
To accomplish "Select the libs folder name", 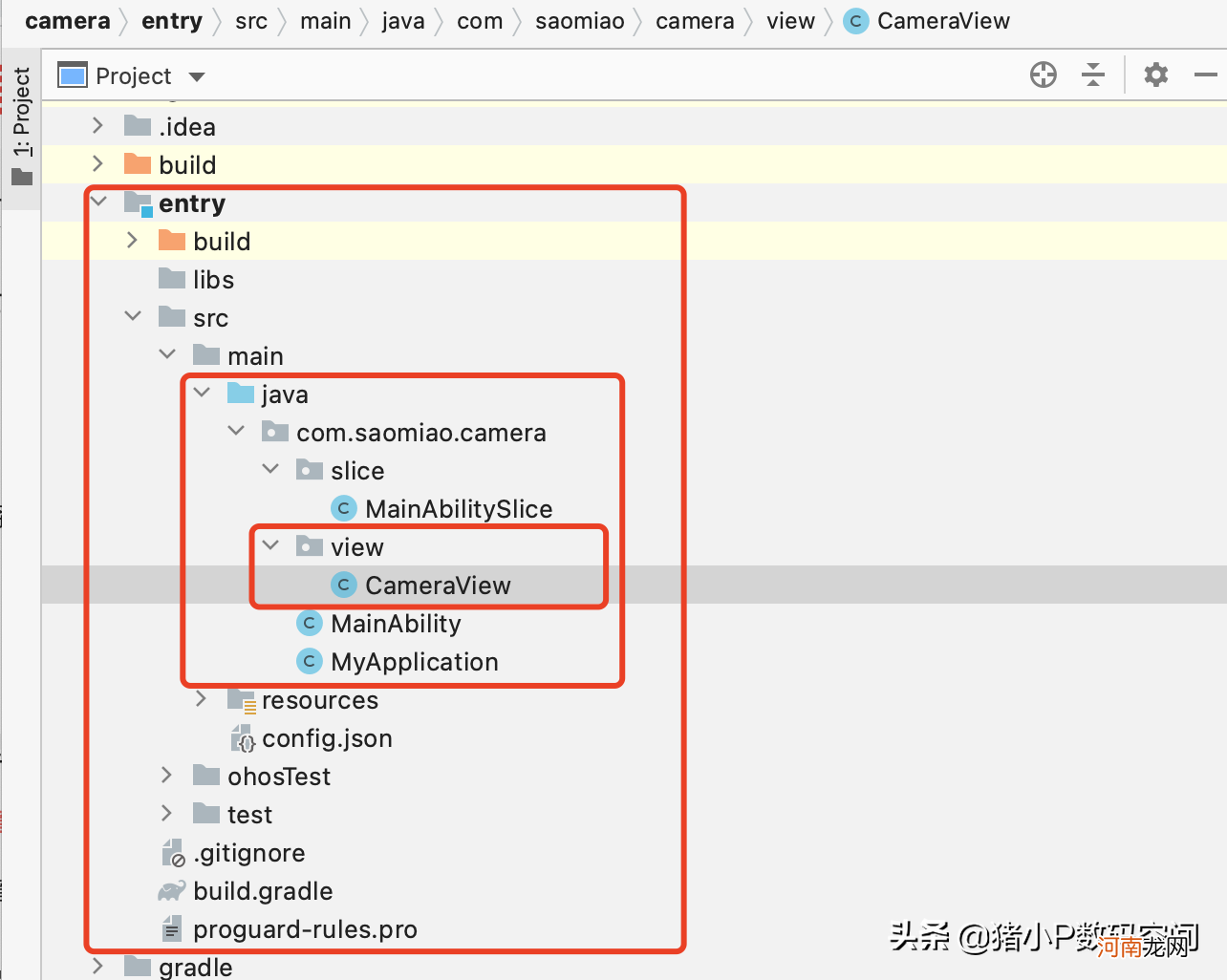I will pos(213,279).
